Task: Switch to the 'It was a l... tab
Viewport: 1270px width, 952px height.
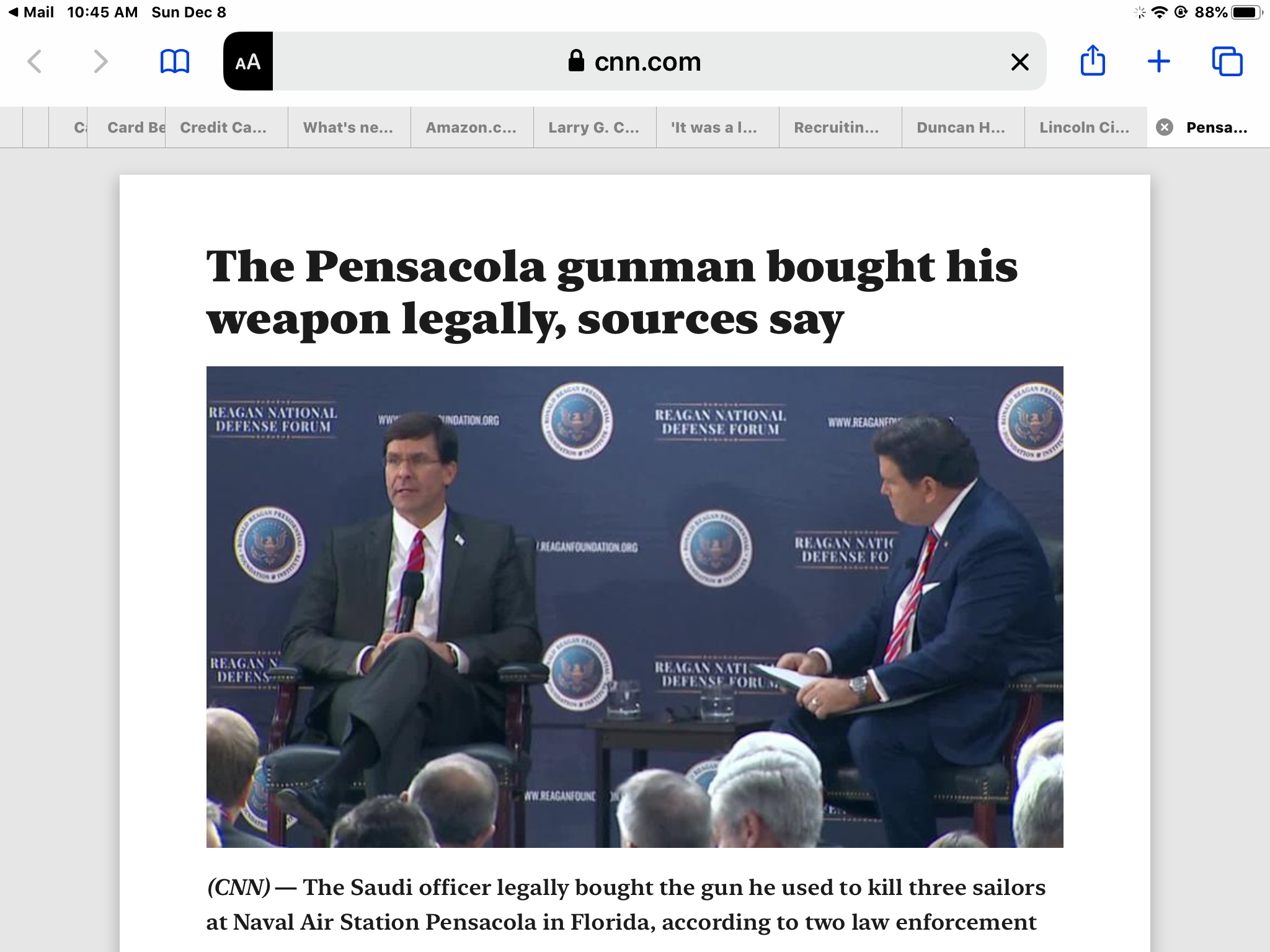Action: coord(717,127)
